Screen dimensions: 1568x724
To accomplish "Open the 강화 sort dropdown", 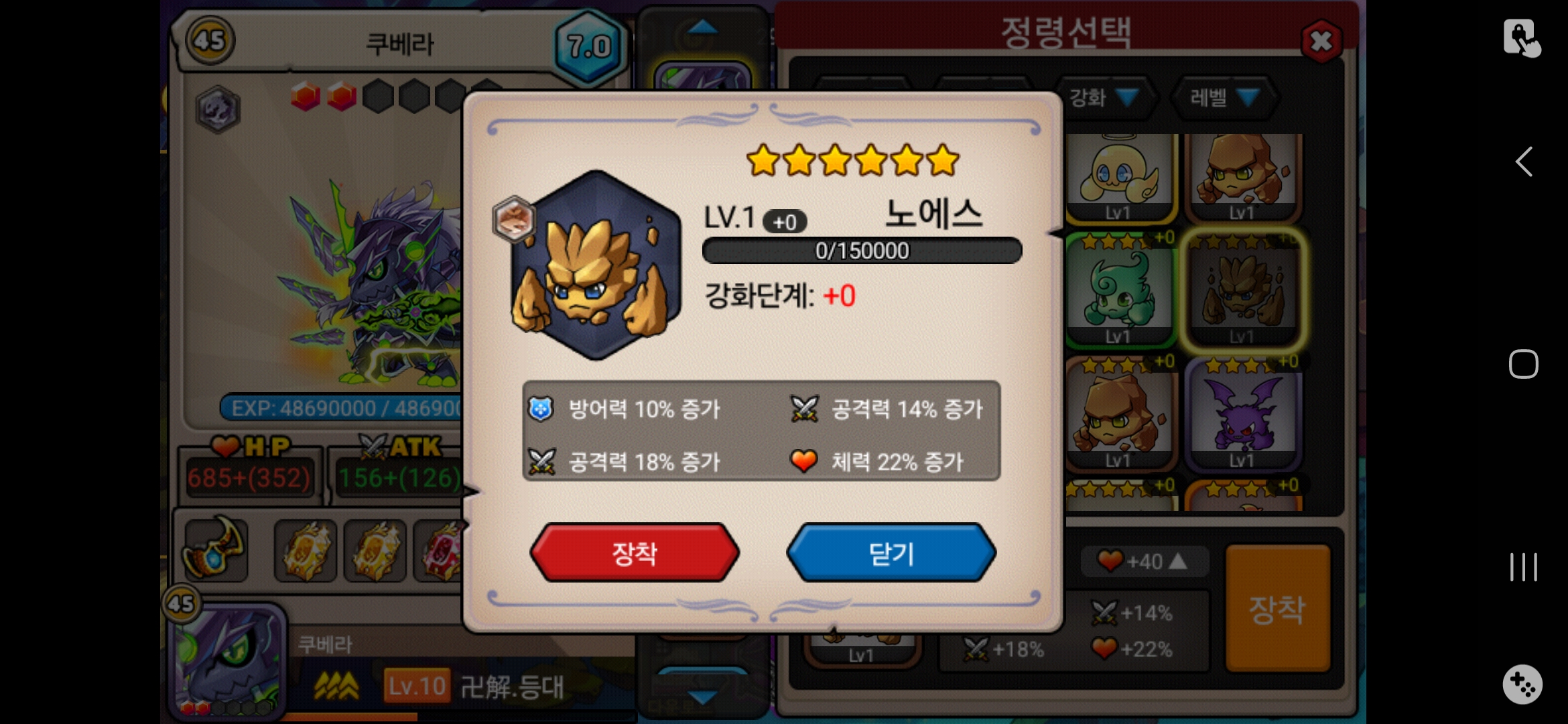I will tap(1104, 98).
